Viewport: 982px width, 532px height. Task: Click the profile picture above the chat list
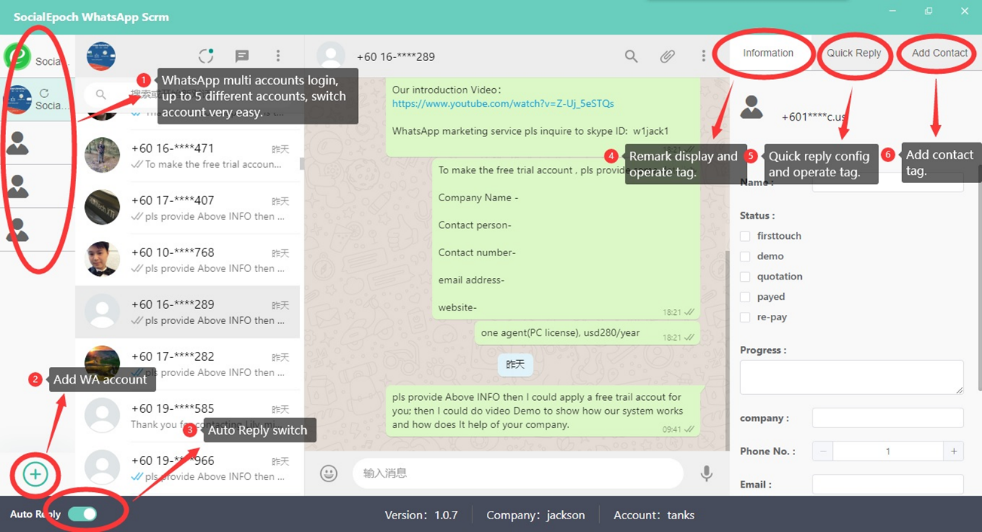tap(101, 56)
